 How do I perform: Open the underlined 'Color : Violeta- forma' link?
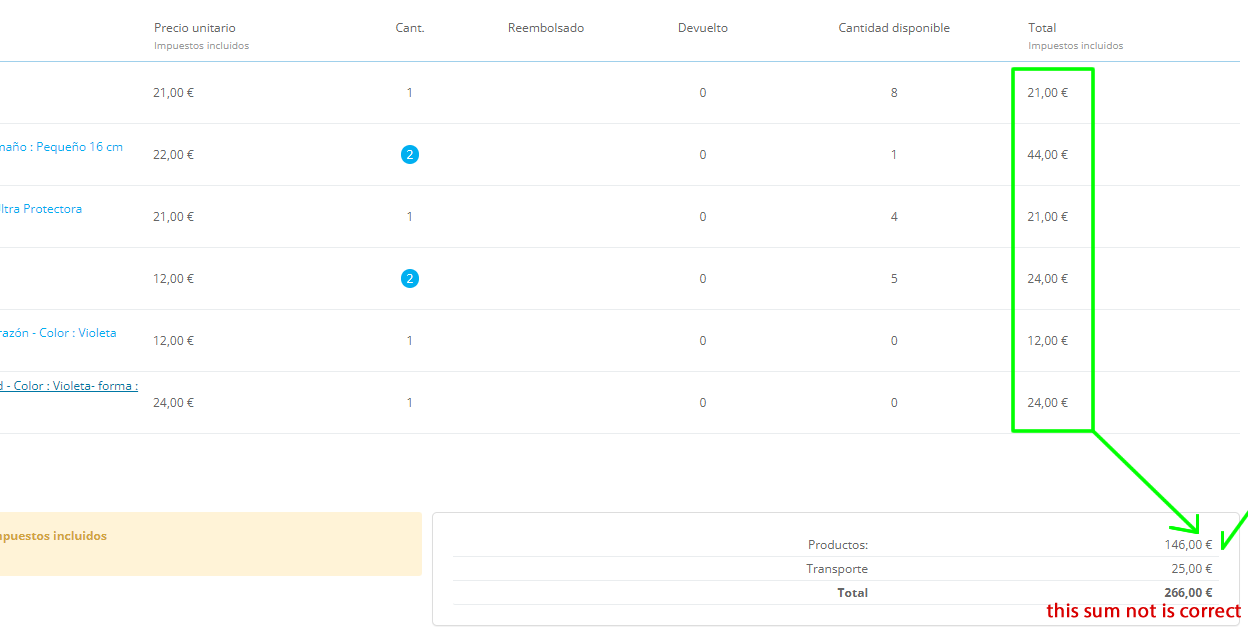point(69,385)
